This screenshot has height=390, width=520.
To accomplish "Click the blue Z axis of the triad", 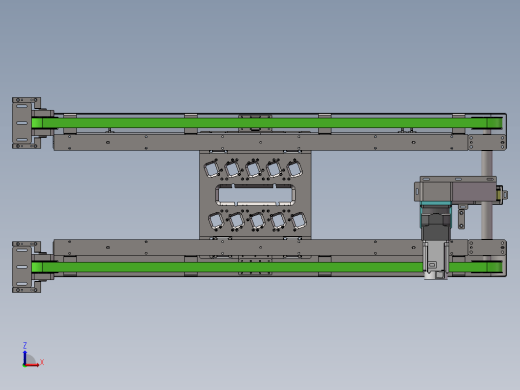I will 25,357.
